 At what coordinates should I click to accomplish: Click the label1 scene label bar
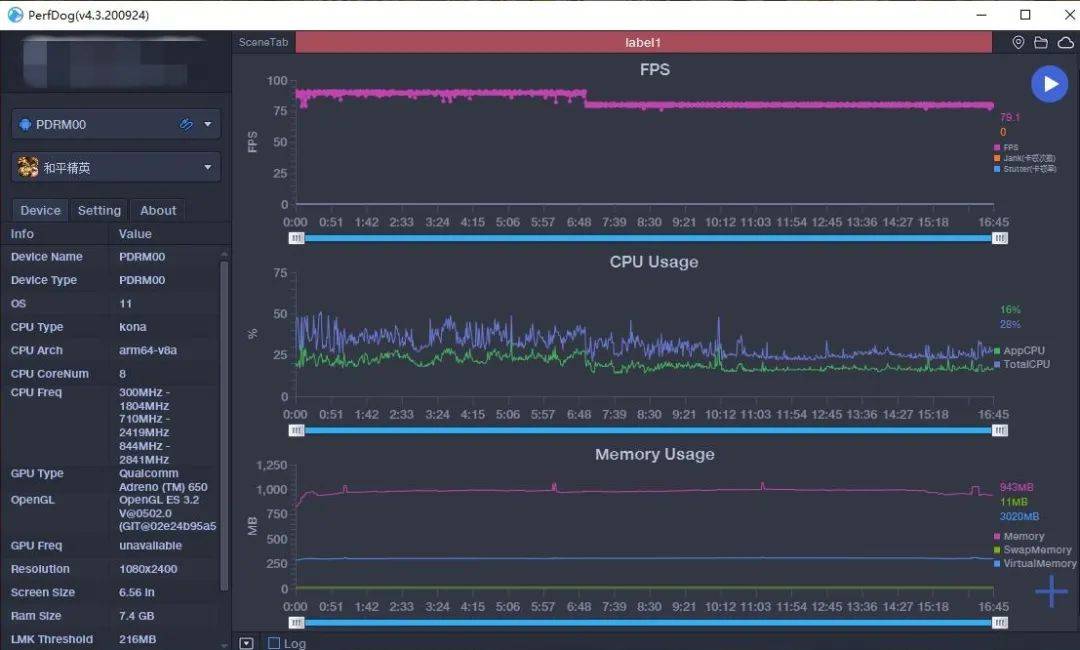(x=643, y=43)
